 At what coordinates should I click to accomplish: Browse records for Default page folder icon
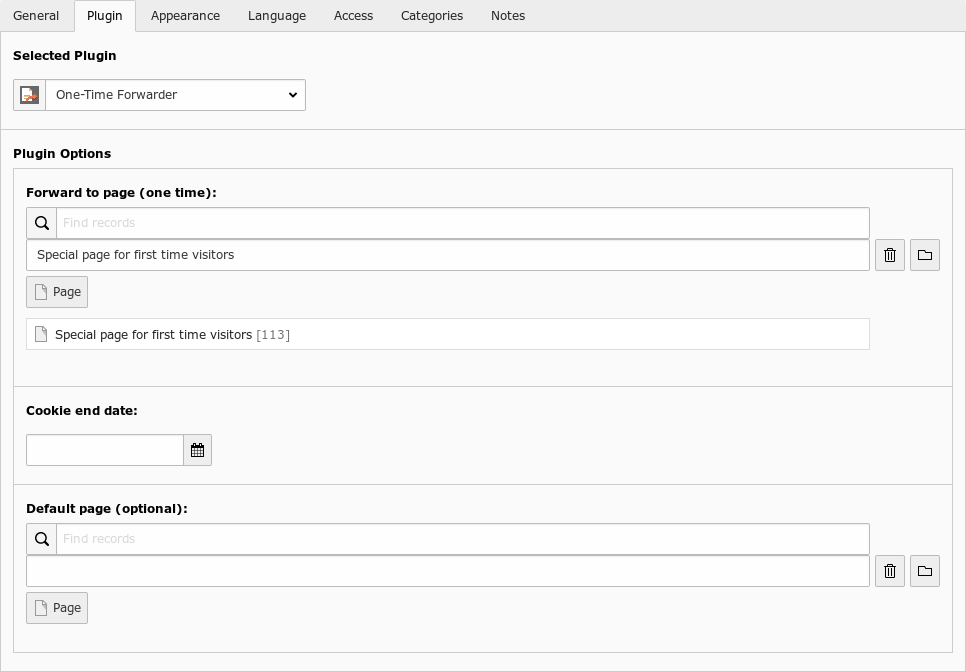click(x=925, y=571)
